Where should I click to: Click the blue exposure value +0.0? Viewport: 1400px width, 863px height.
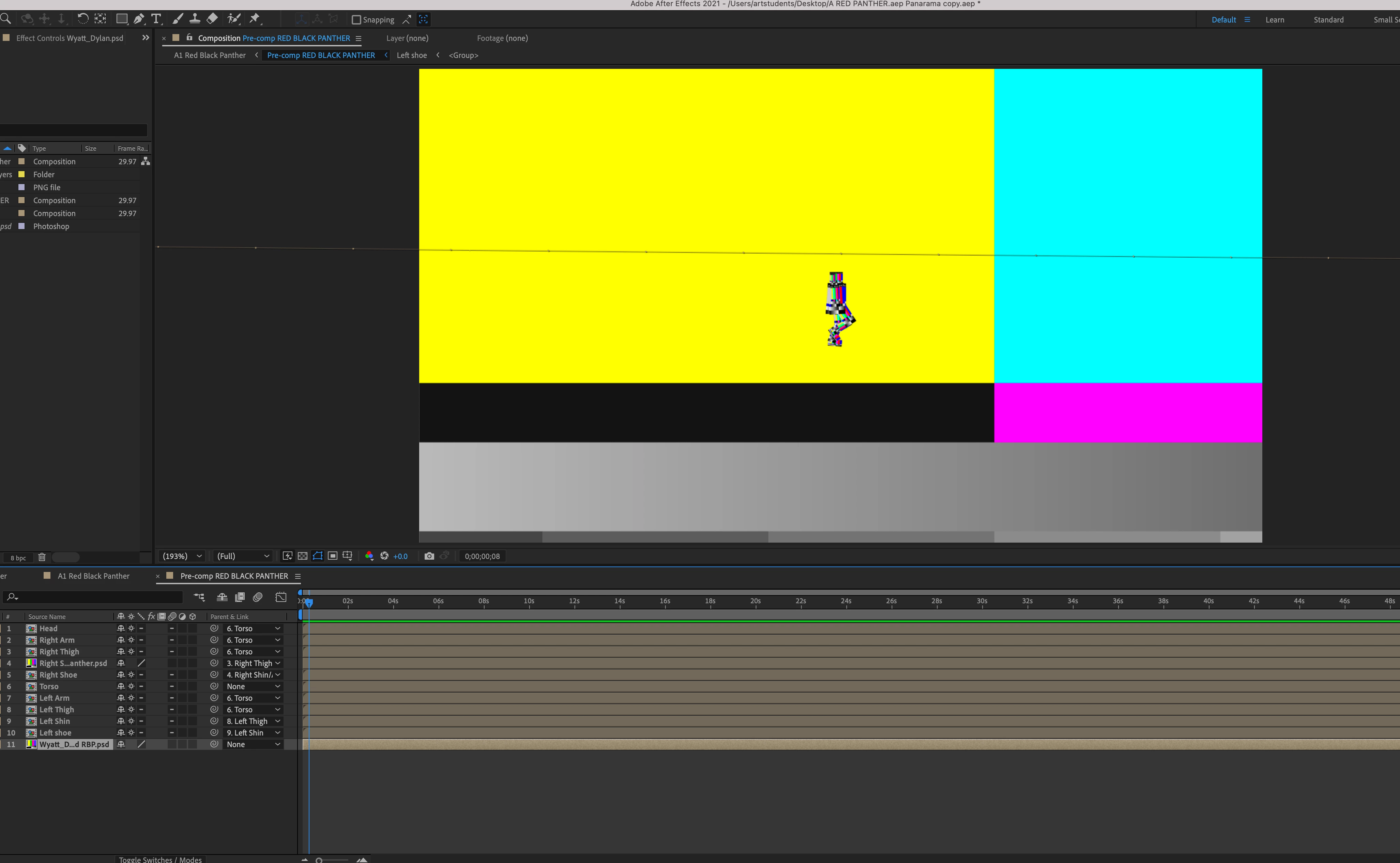[x=401, y=556]
